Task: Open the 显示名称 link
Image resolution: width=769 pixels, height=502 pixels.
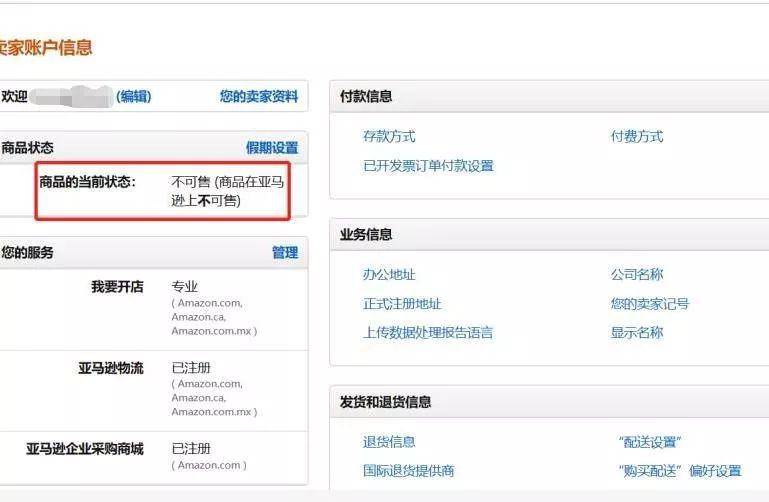Action: [x=637, y=333]
